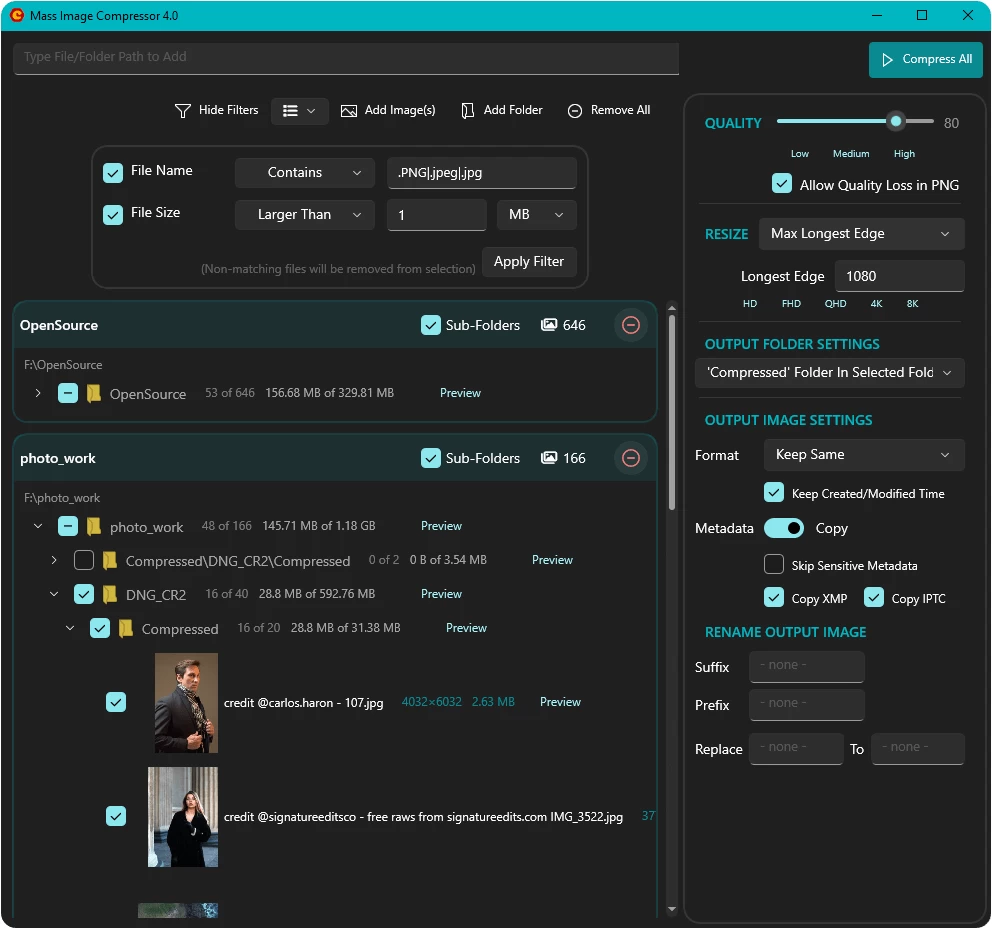992x929 pixels.
Task: Open the list view mode selector
Action: click(x=299, y=111)
